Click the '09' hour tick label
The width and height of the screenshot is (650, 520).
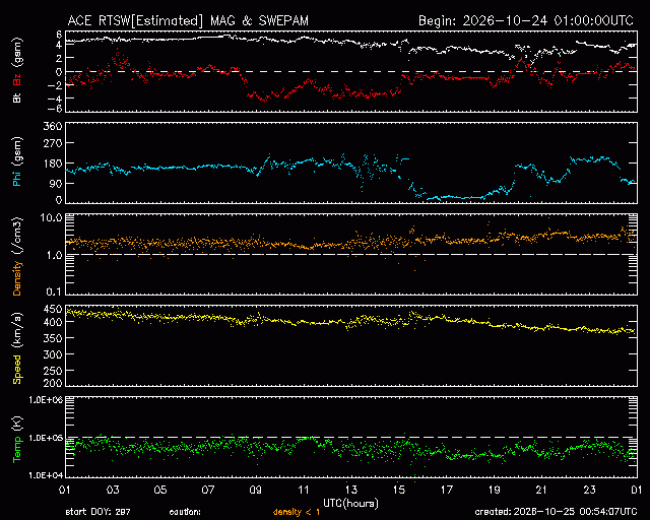(256, 490)
